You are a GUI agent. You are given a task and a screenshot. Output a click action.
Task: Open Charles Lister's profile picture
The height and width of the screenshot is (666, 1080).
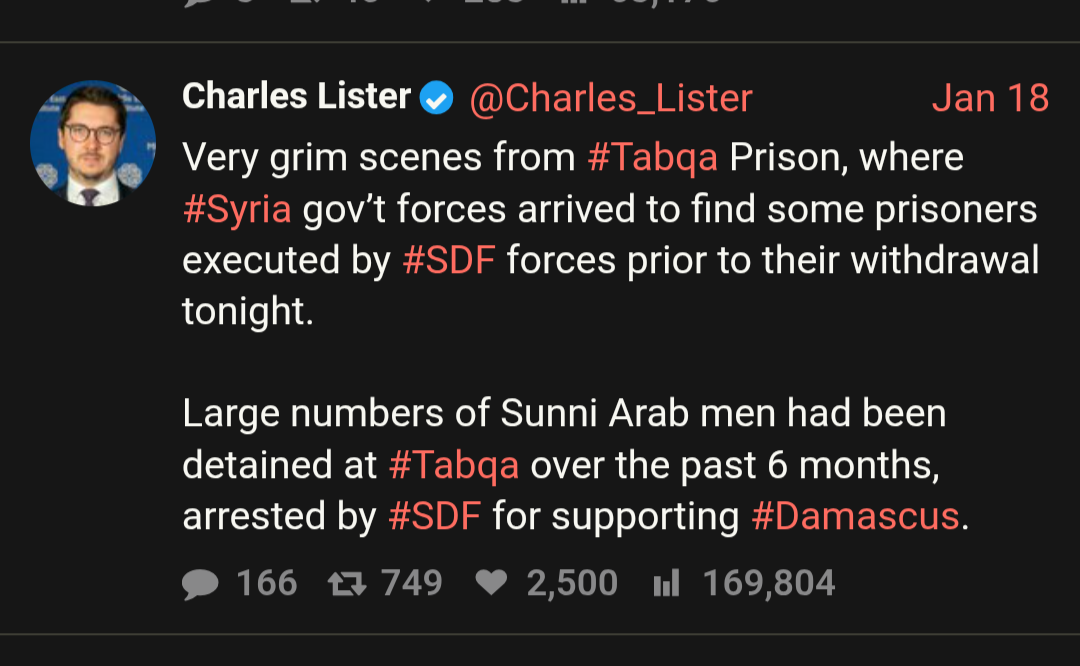coord(93,143)
